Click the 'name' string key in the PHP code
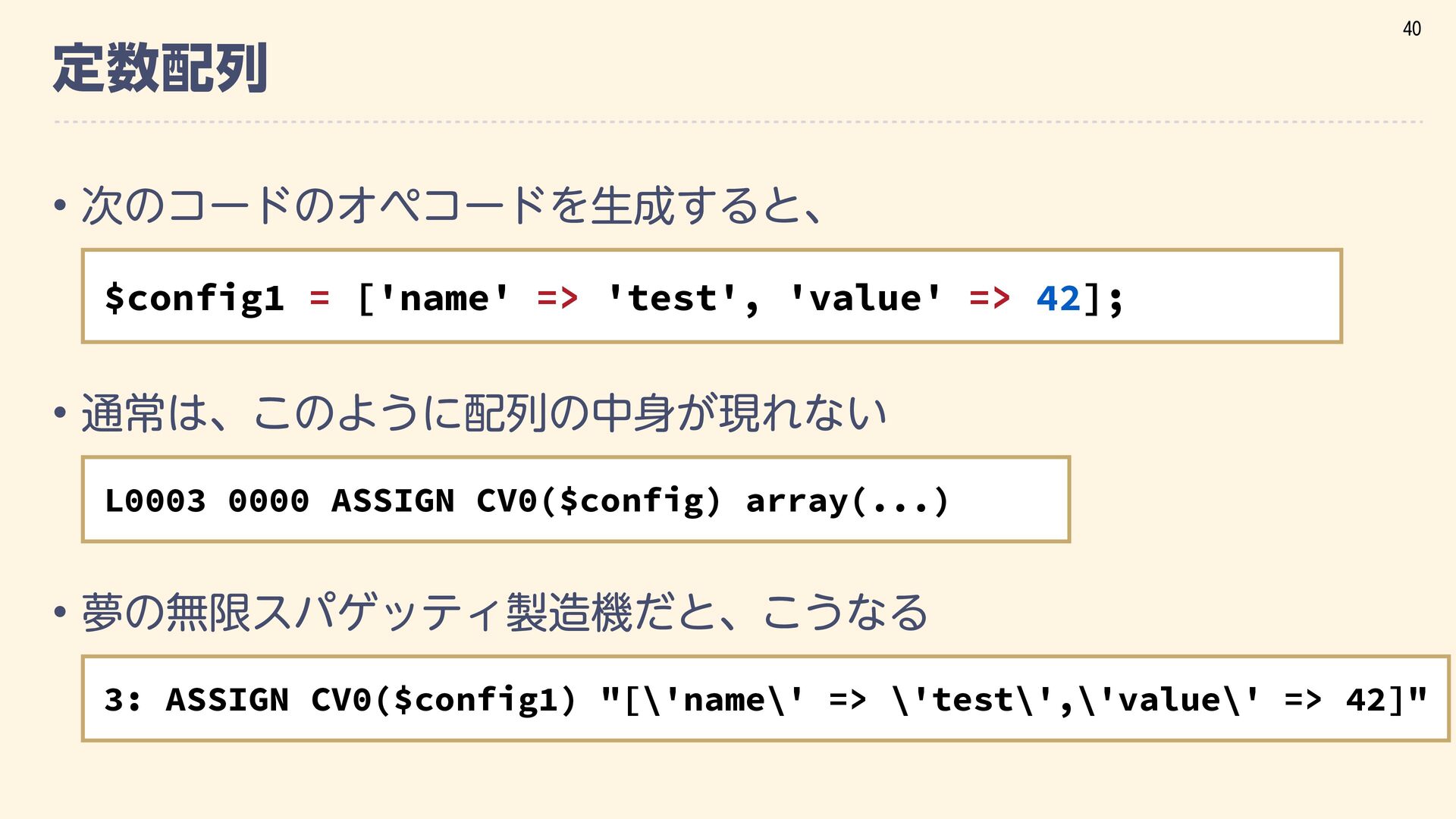The height and width of the screenshot is (819, 1456). click(444, 297)
